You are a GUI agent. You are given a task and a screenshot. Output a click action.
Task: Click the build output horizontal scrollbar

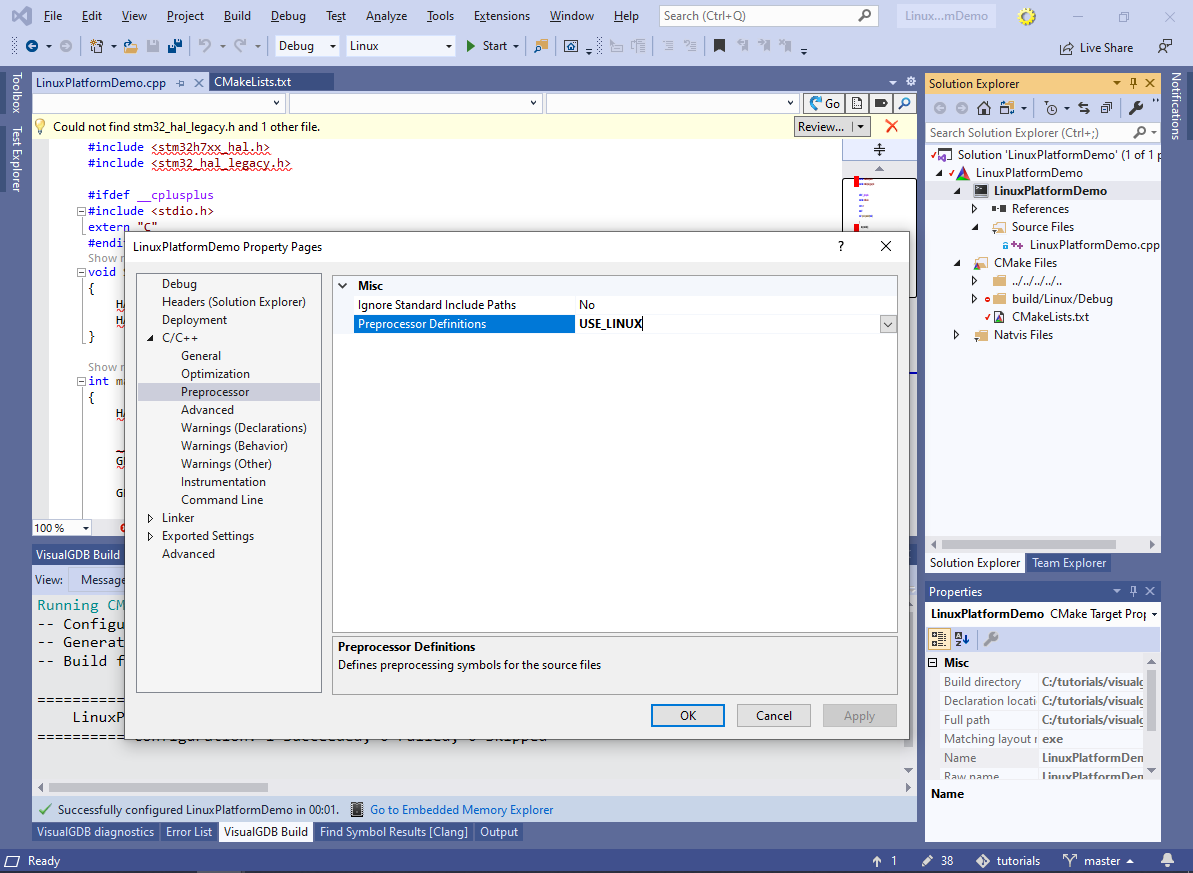400,788
